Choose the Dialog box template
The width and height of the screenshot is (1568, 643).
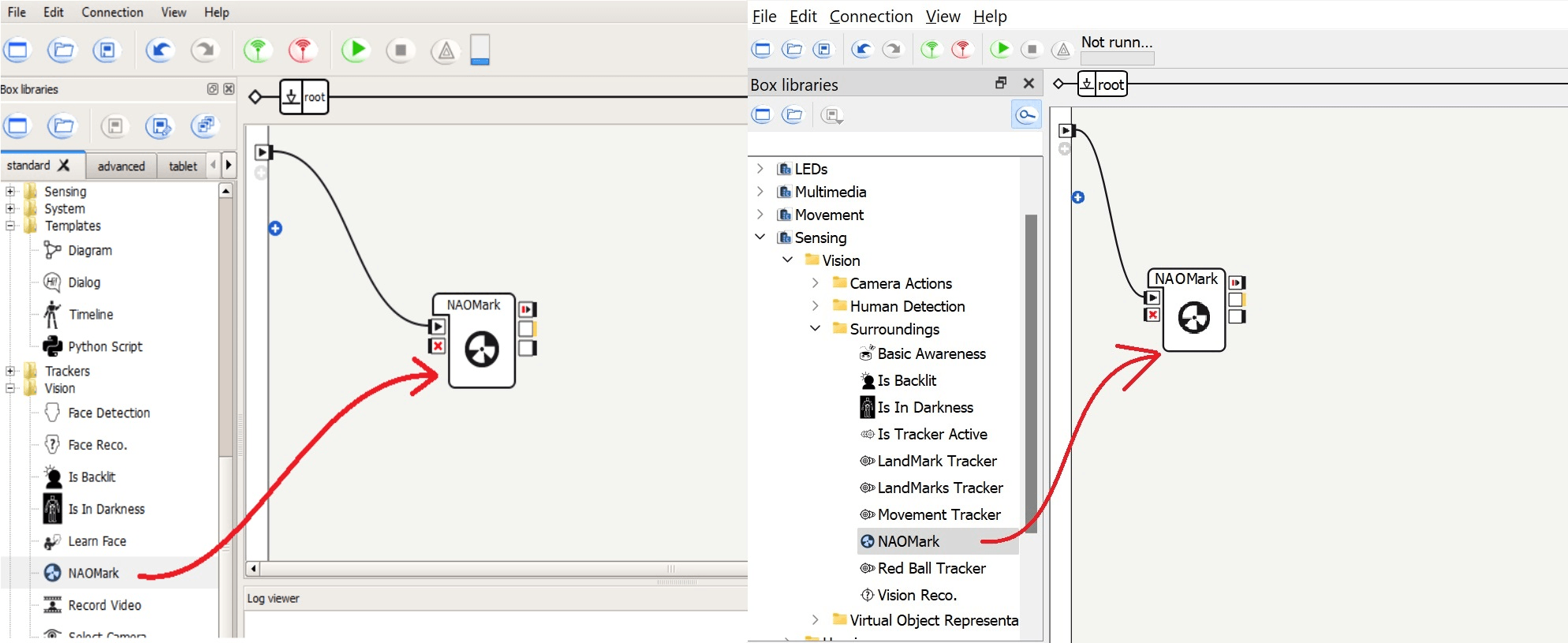[84, 282]
